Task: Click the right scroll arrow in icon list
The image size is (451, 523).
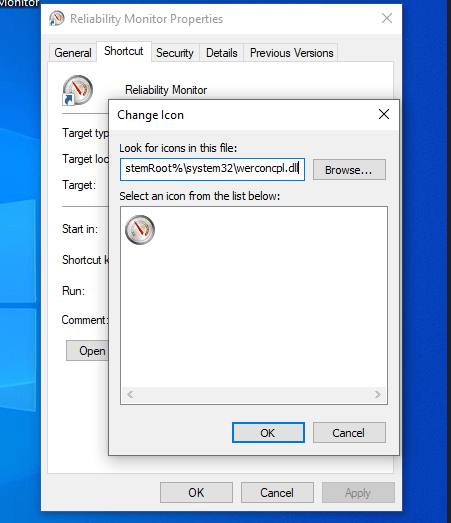Action: (378, 395)
